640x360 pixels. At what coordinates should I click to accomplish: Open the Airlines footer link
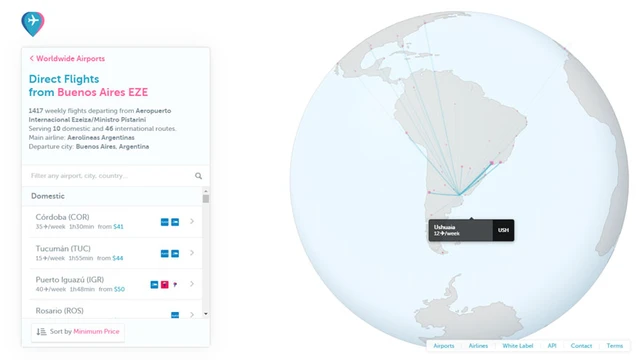[478, 346]
